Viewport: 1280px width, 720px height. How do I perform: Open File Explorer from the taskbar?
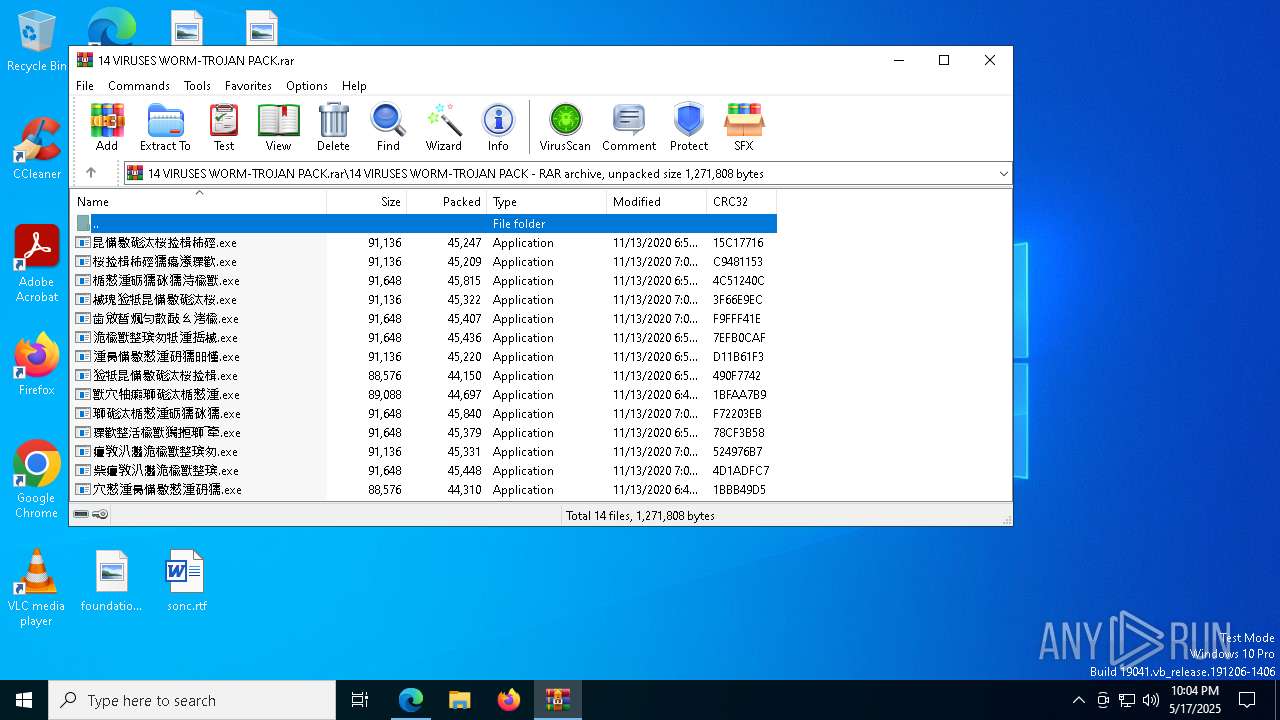pyautogui.click(x=460, y=700)
